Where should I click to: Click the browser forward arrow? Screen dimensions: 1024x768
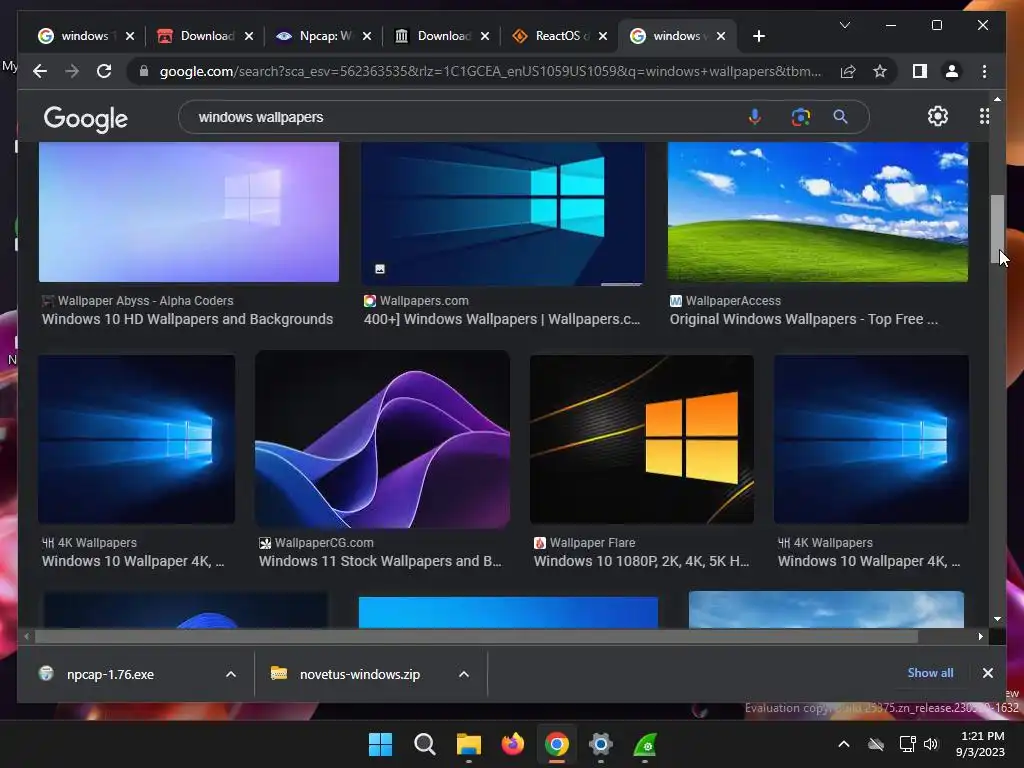(72, 71)
